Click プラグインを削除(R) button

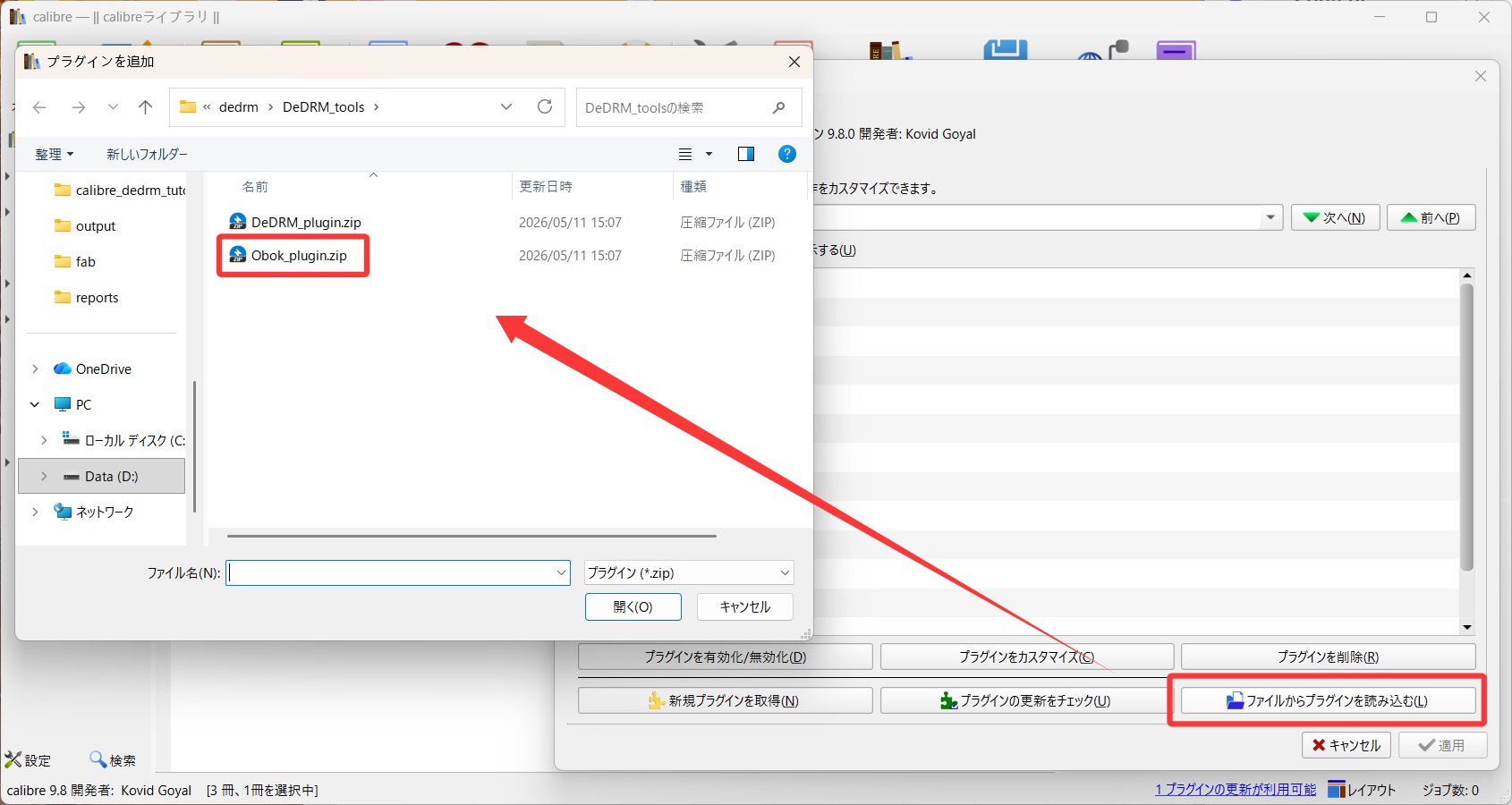click(x=1329, y=657)
